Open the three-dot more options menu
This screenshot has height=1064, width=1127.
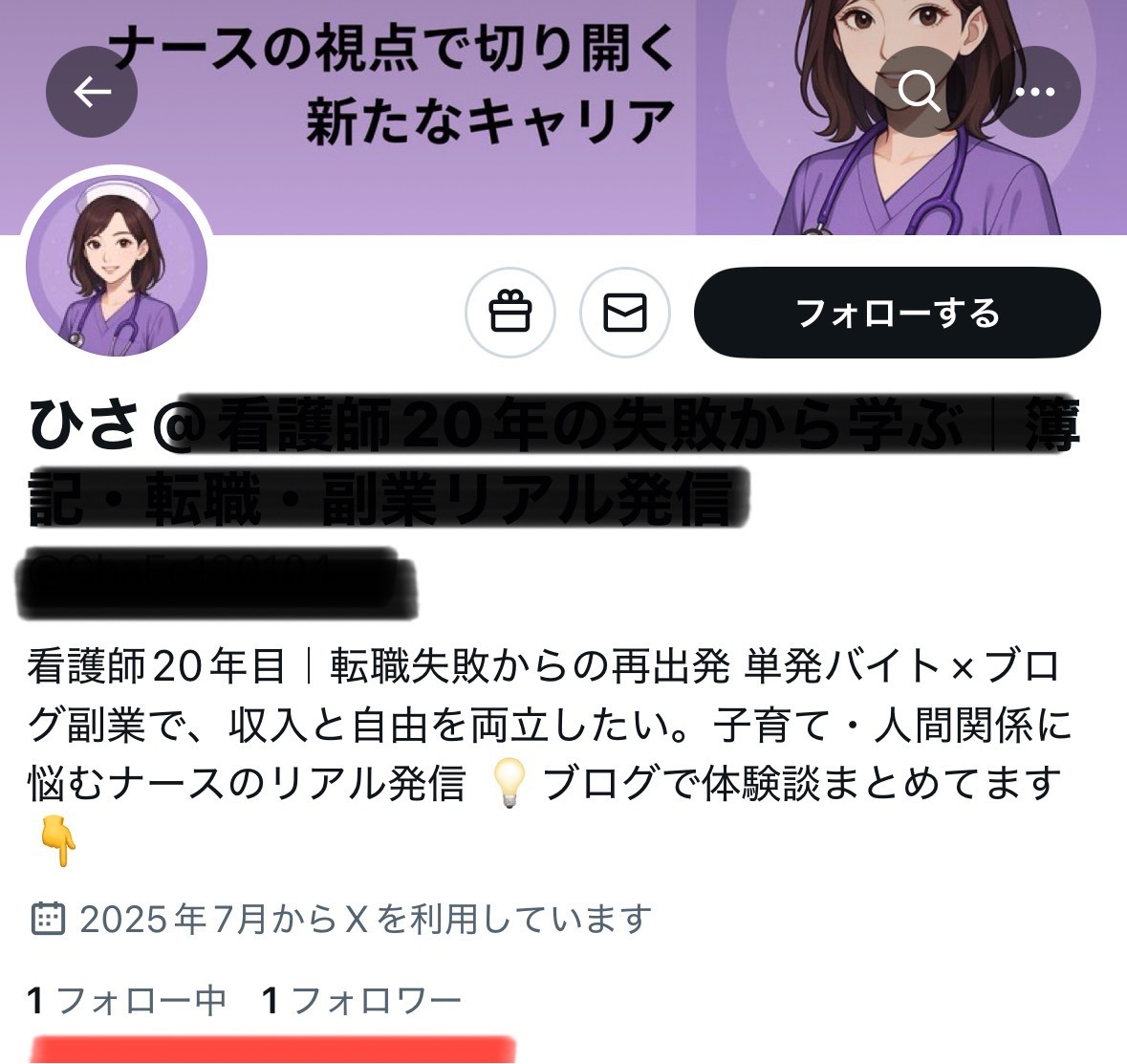(x=1035, y=92)
